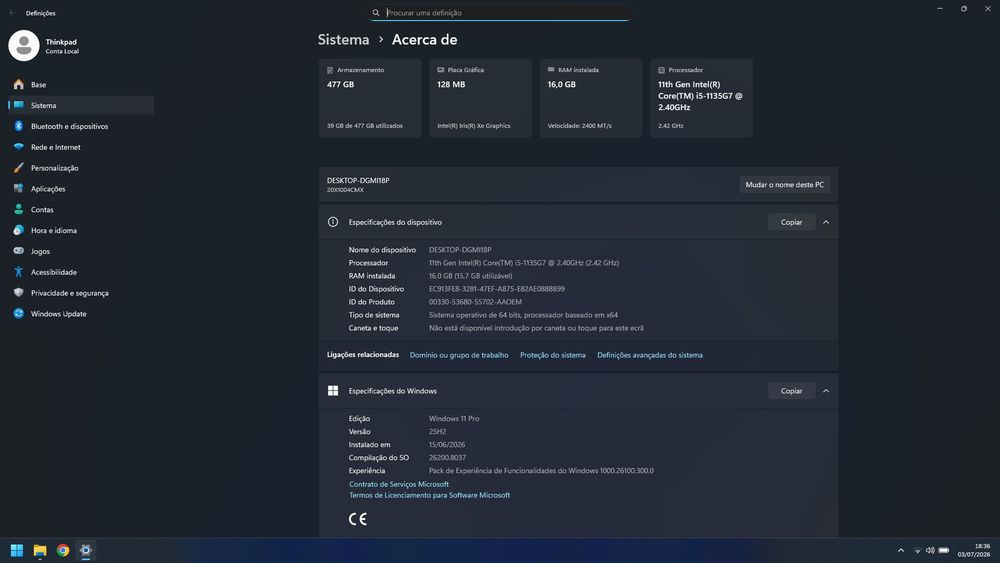
Task: Click the Thinkpad user avatar
Action: 24,46
